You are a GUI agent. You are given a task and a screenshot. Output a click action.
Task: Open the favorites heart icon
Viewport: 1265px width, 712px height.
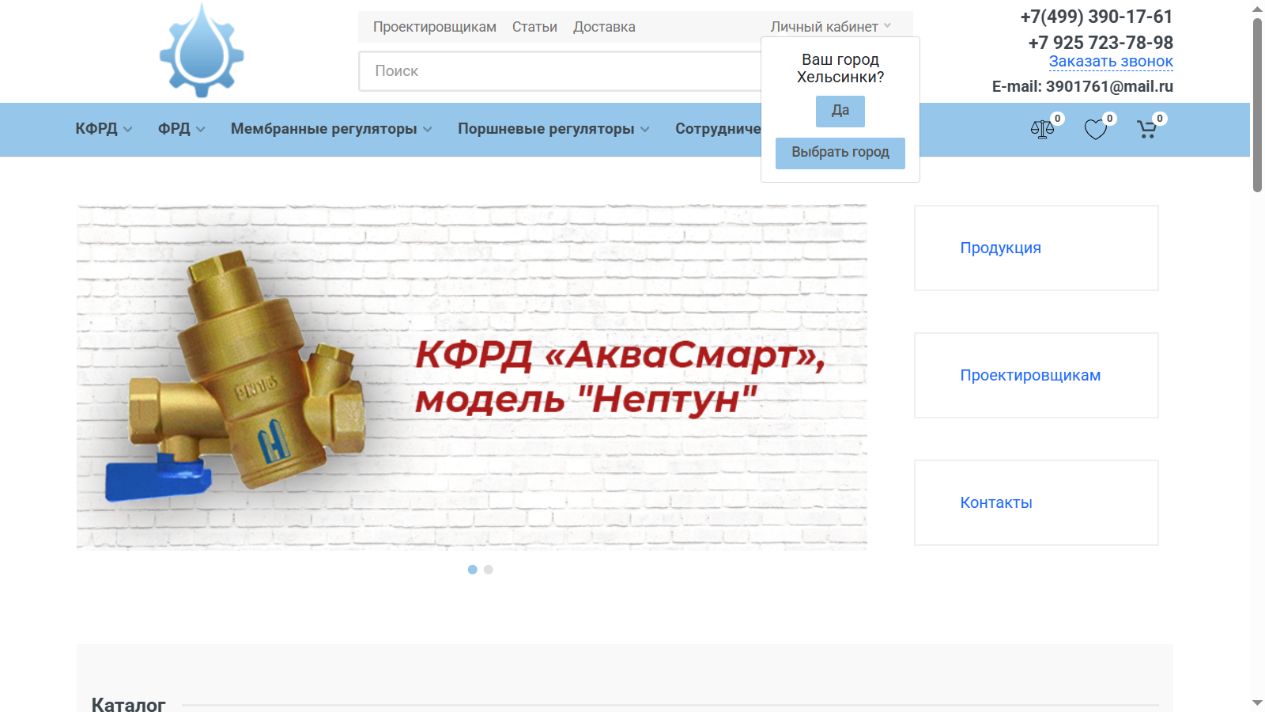(x=1096, y=129)
